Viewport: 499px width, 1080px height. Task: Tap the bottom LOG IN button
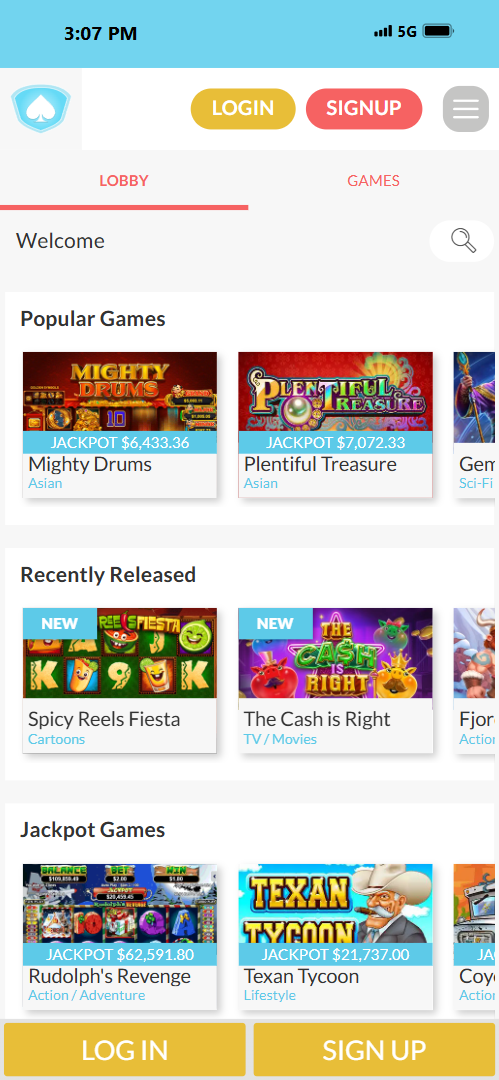[x=125, y=1050]
